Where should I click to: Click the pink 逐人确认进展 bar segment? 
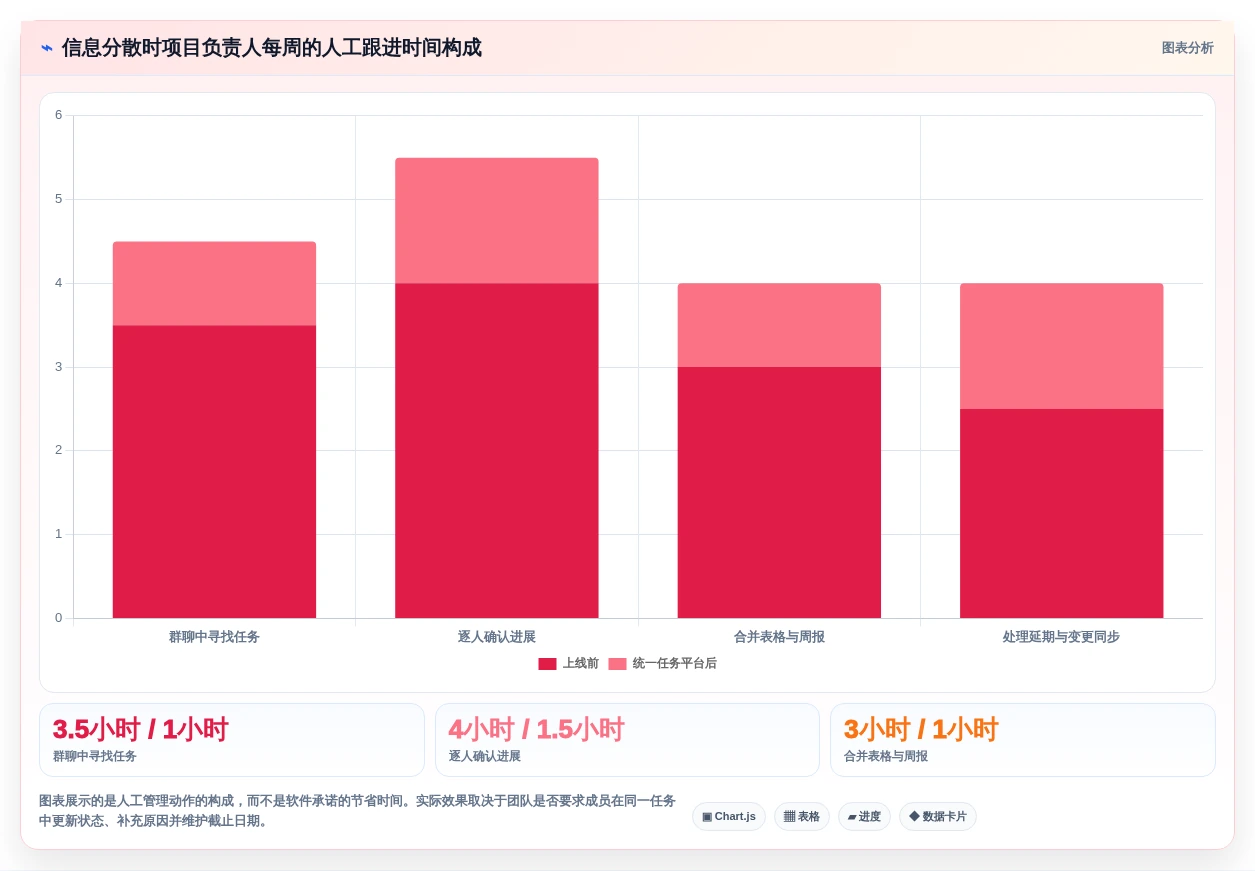point(497,221)
